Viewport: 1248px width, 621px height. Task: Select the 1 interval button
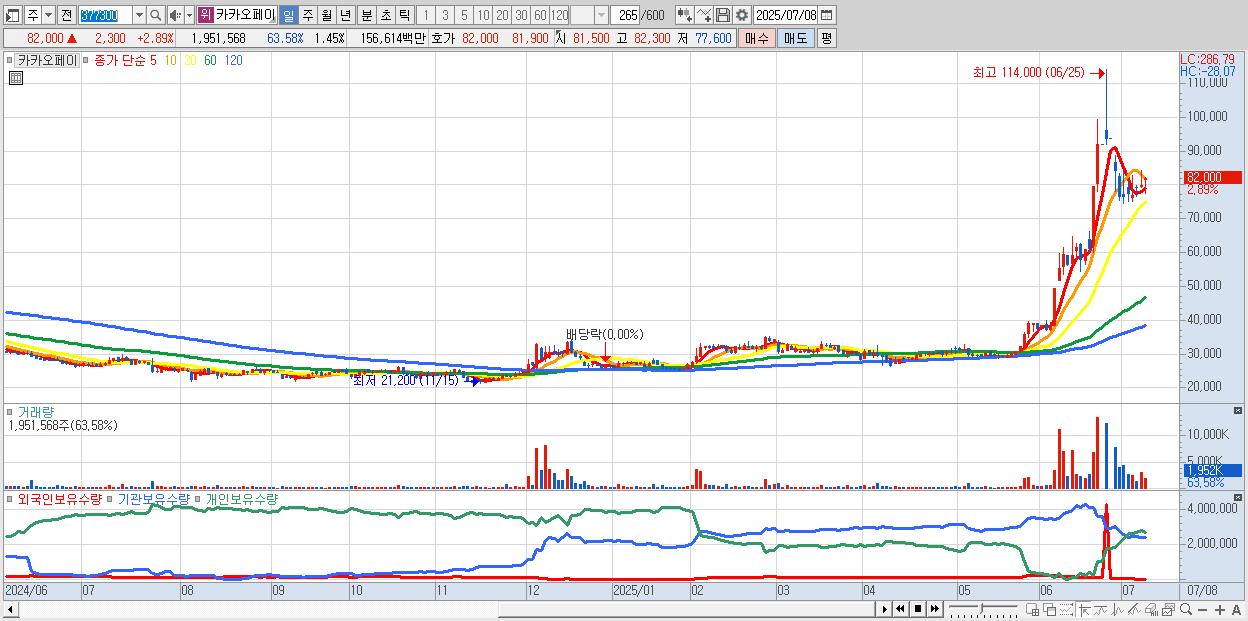click(426, 15)
